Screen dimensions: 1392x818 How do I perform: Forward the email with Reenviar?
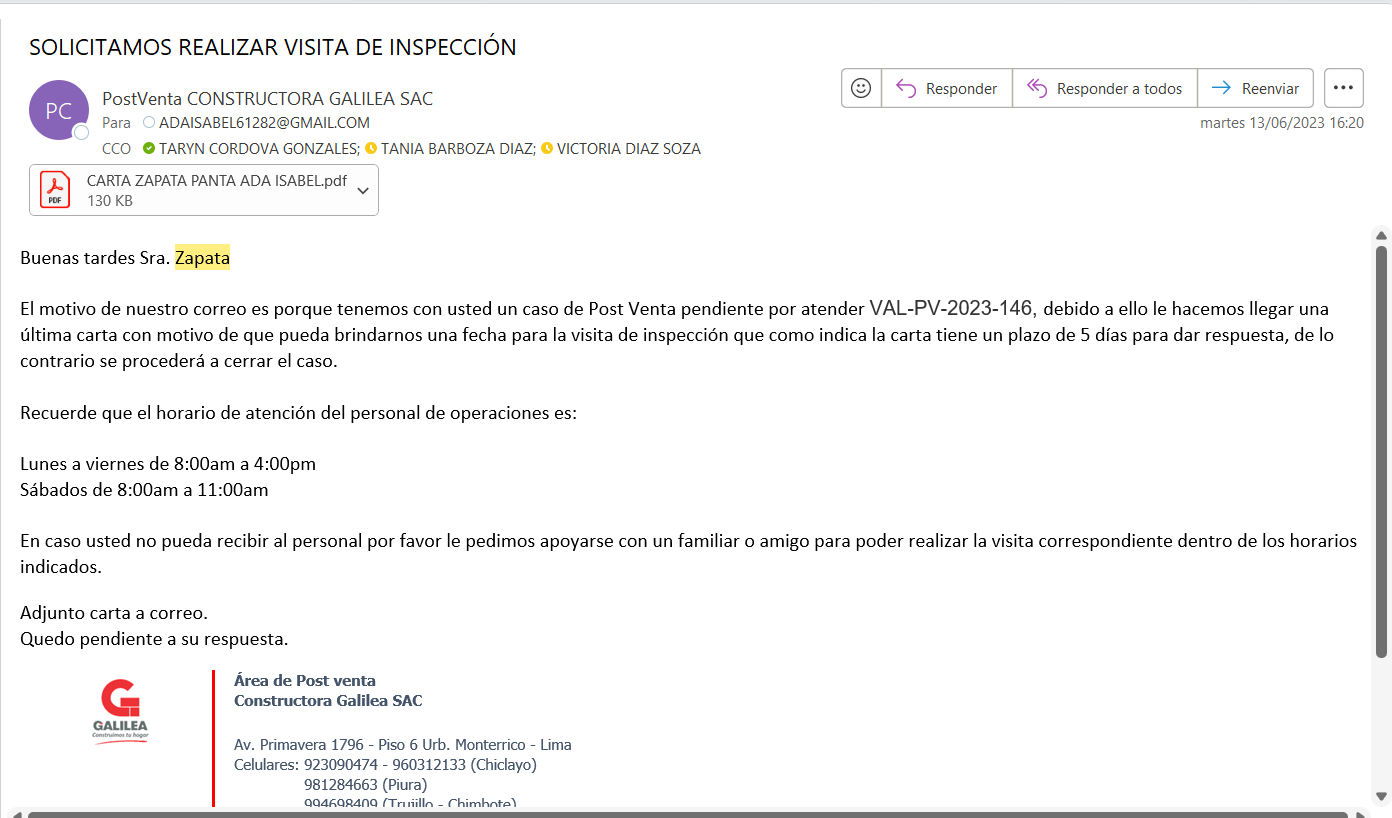[1256, 88]
